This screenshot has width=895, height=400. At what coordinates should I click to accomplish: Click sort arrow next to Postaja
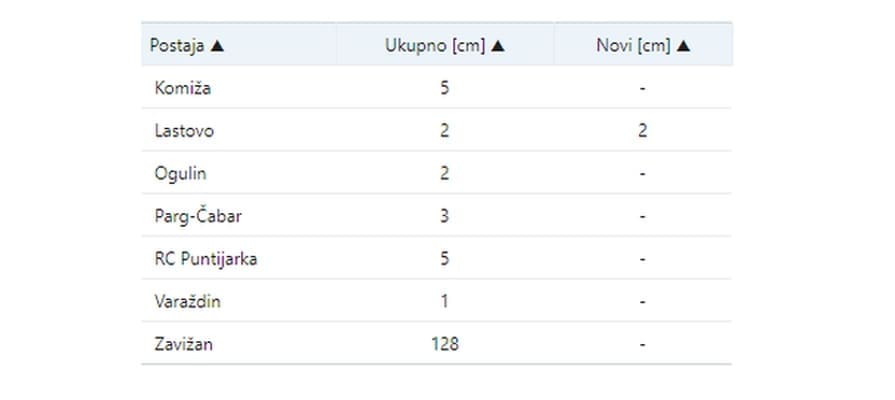tap(217, 45)
